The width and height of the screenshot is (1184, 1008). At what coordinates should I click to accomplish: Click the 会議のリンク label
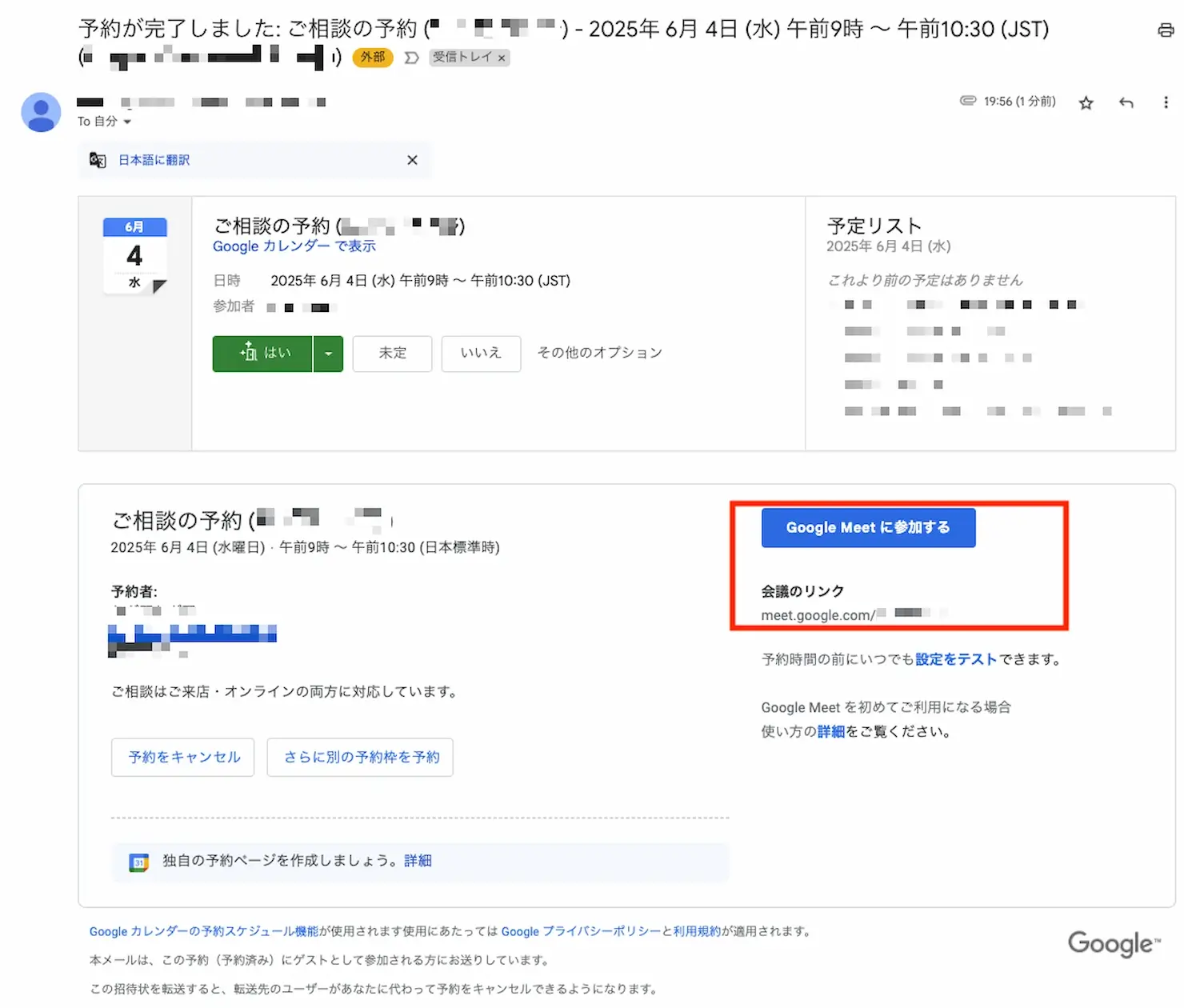(802, 591)
